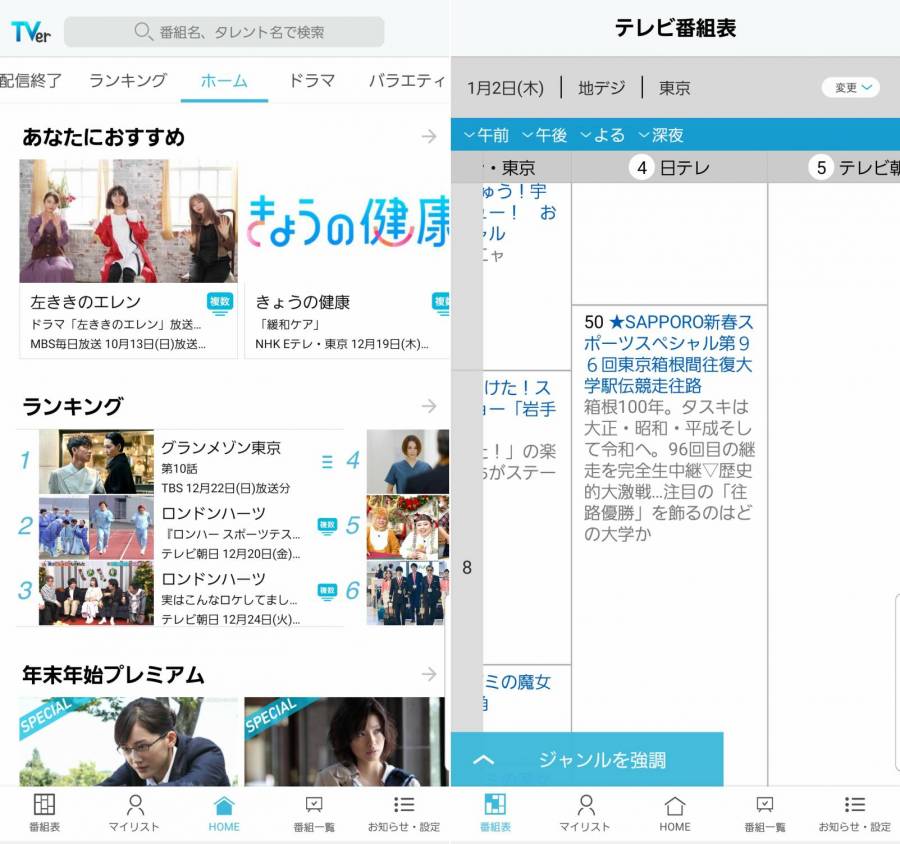
Task: Tap 複数 badge on 左ききのエレン card
Action: click(x=220, y=303)
